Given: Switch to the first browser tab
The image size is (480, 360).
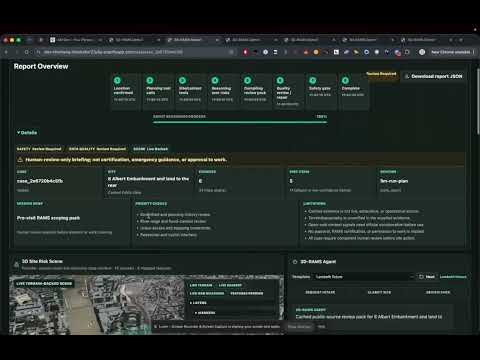Looking at the screenshot, I should (x=76, y=40).
